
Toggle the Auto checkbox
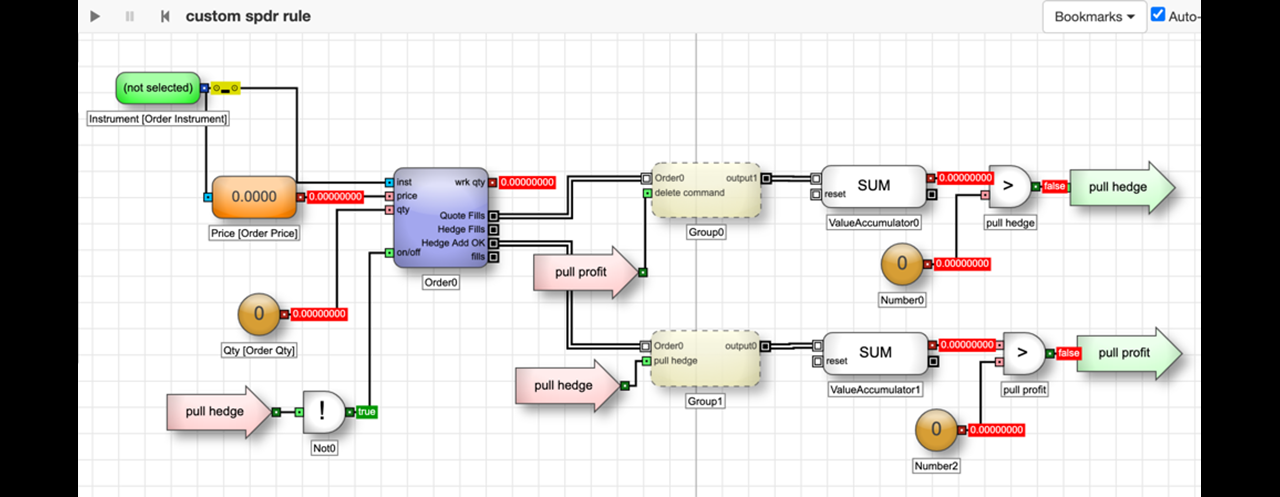(x=1158, y=15)
